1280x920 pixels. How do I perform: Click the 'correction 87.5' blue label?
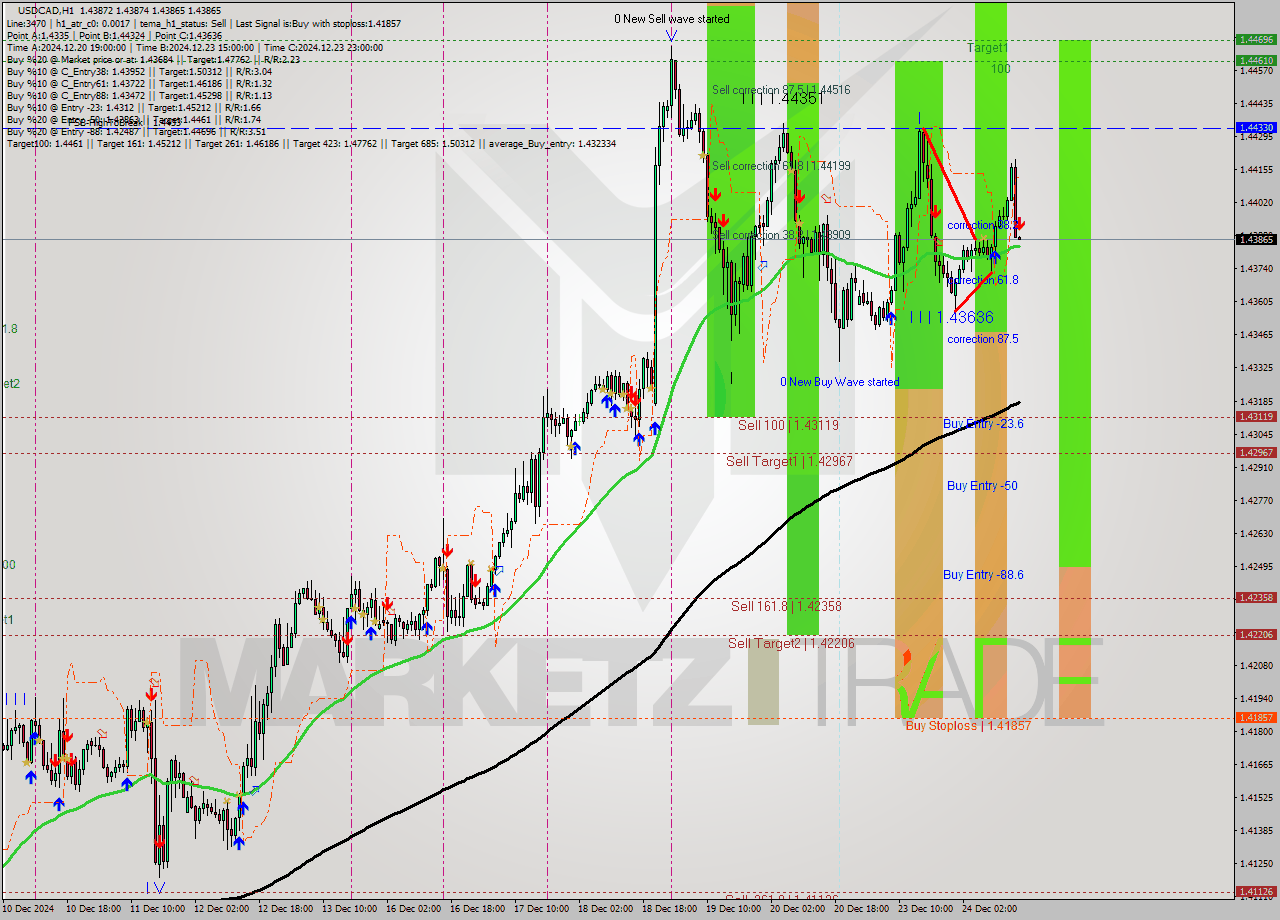[x=982, y=339]
